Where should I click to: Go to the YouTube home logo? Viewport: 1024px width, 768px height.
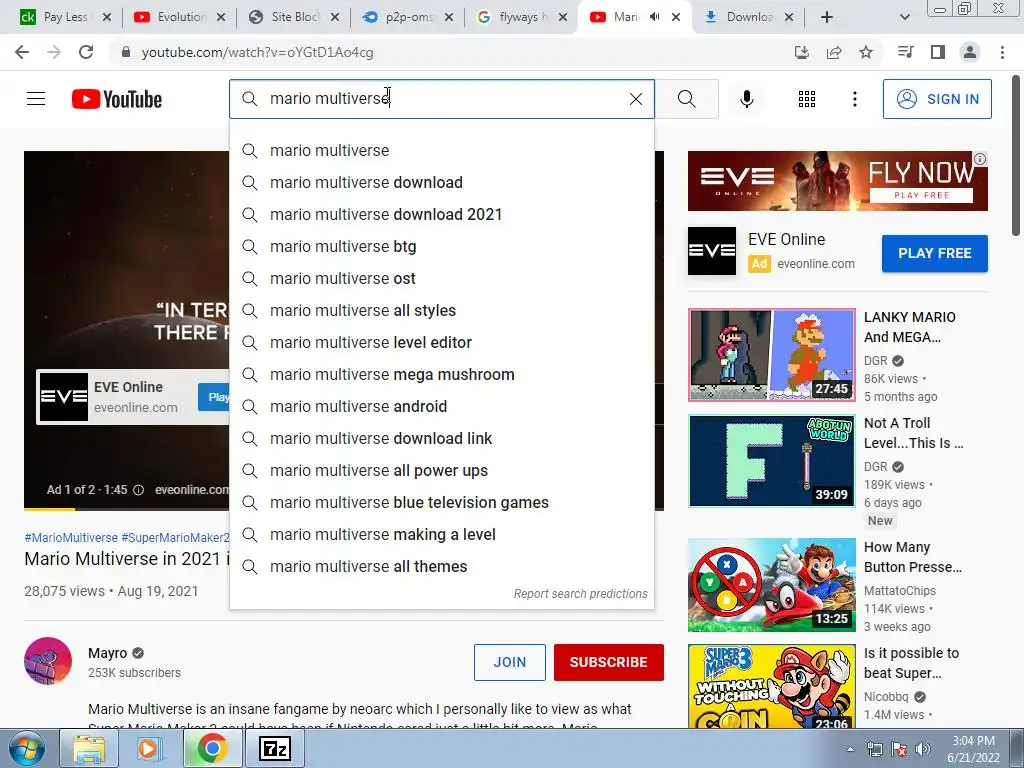pyautogui.click(x=117, y=99)
